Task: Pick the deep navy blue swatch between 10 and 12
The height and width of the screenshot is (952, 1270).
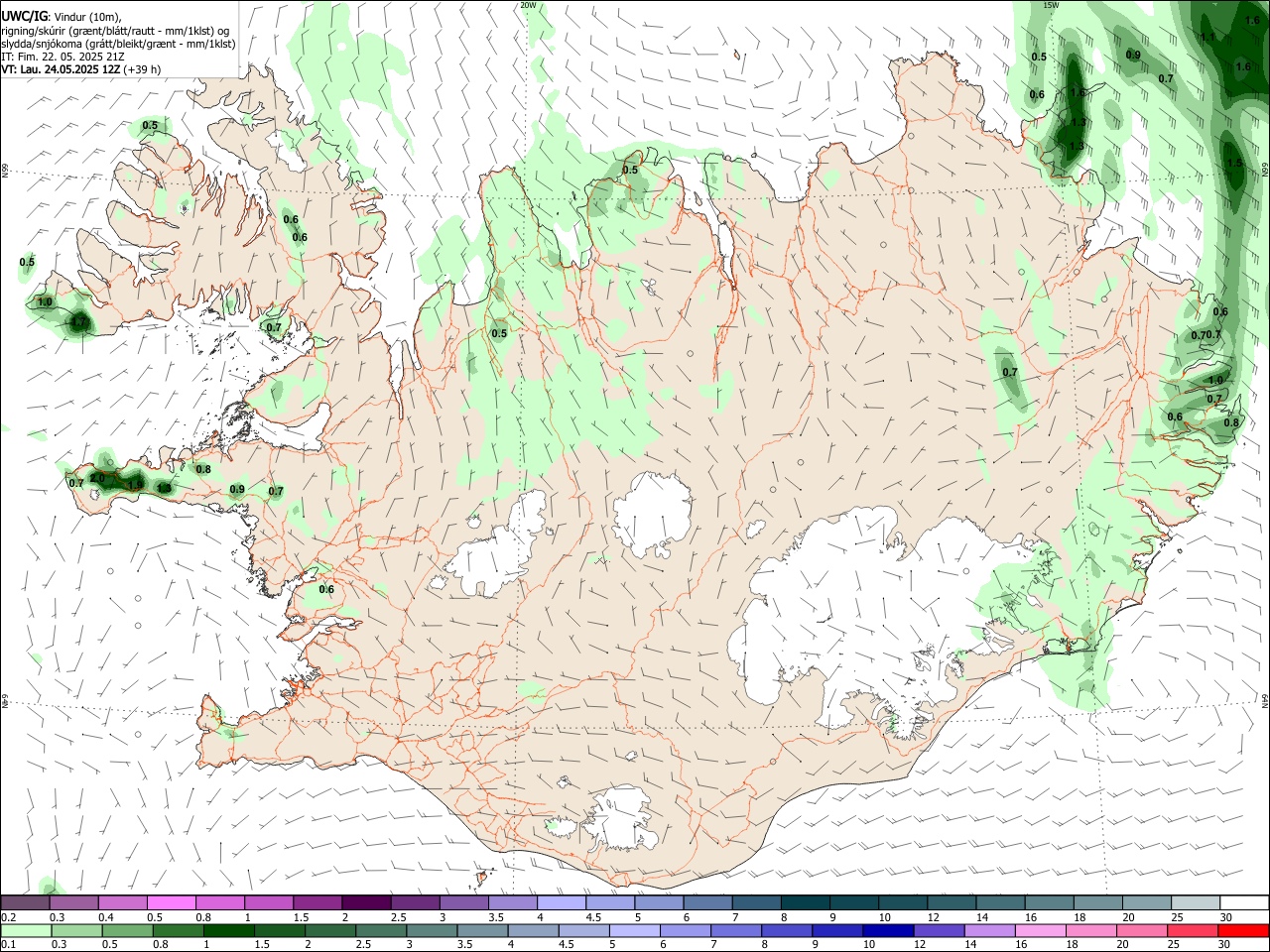Action: (888, 931)
